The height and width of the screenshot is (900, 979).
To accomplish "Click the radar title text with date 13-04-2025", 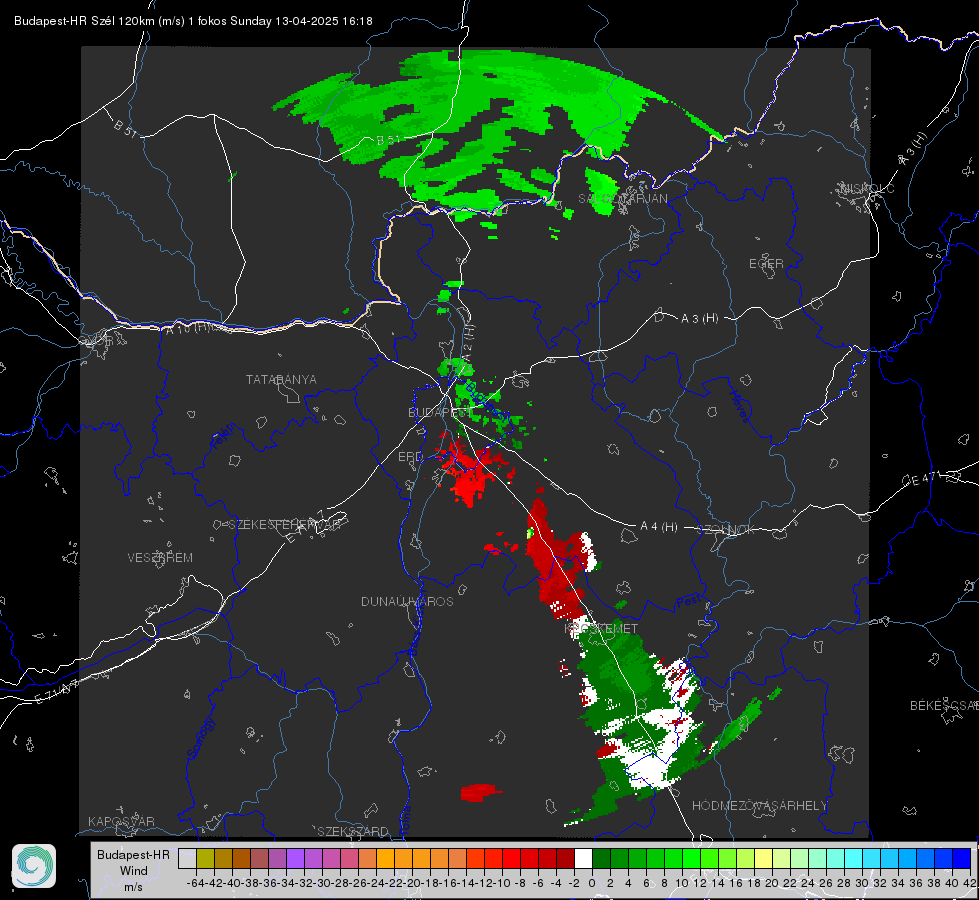I will (193, 21).
